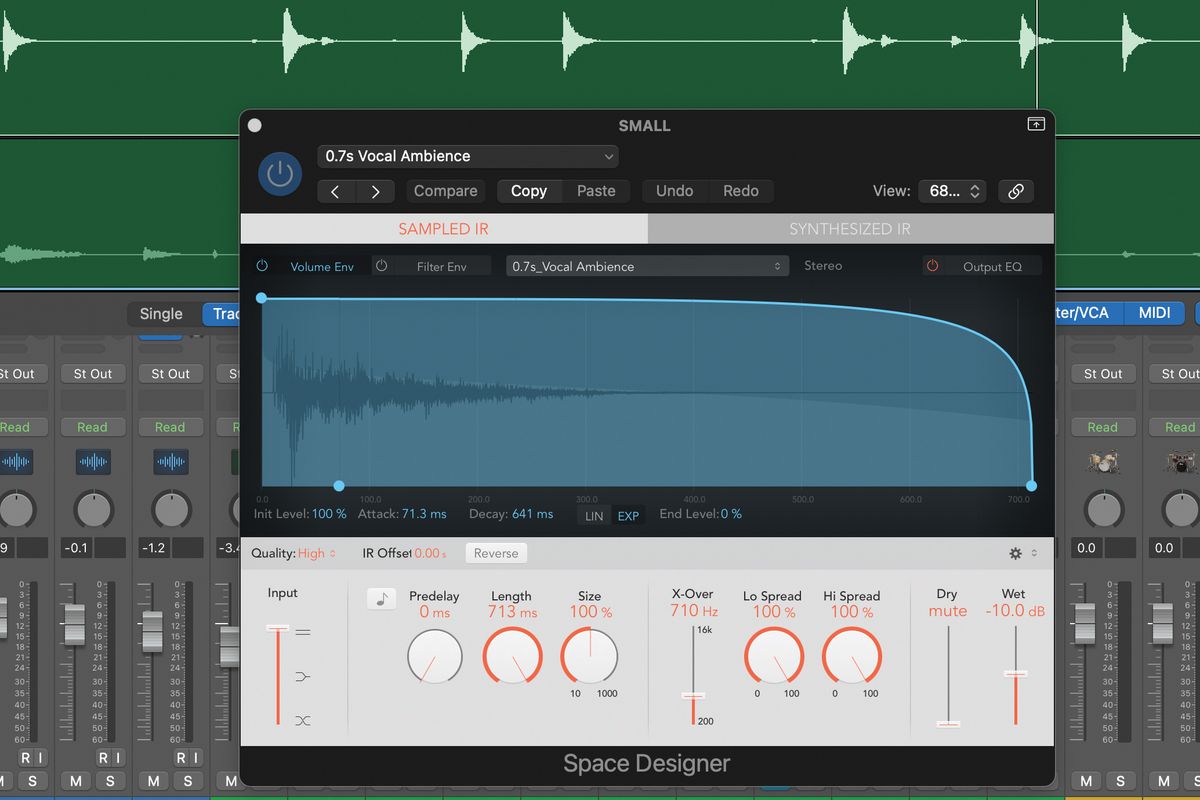
Task: Open the 0.7s Vocal Ambience preset menu
Action: (x=468, y=156)
